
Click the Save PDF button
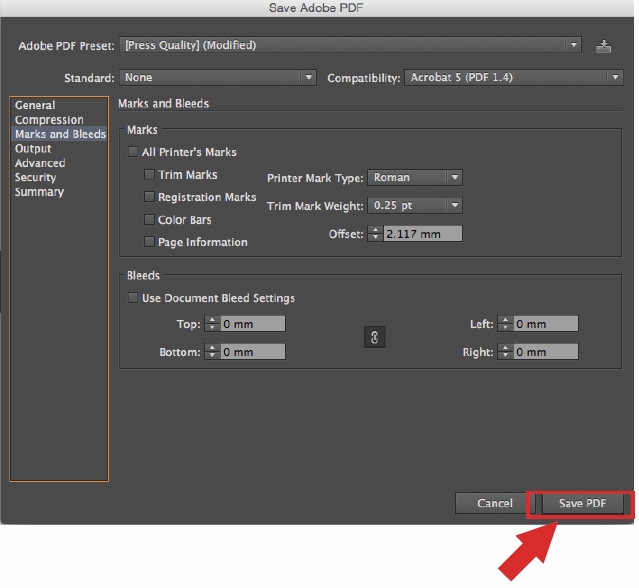point(581,503)
